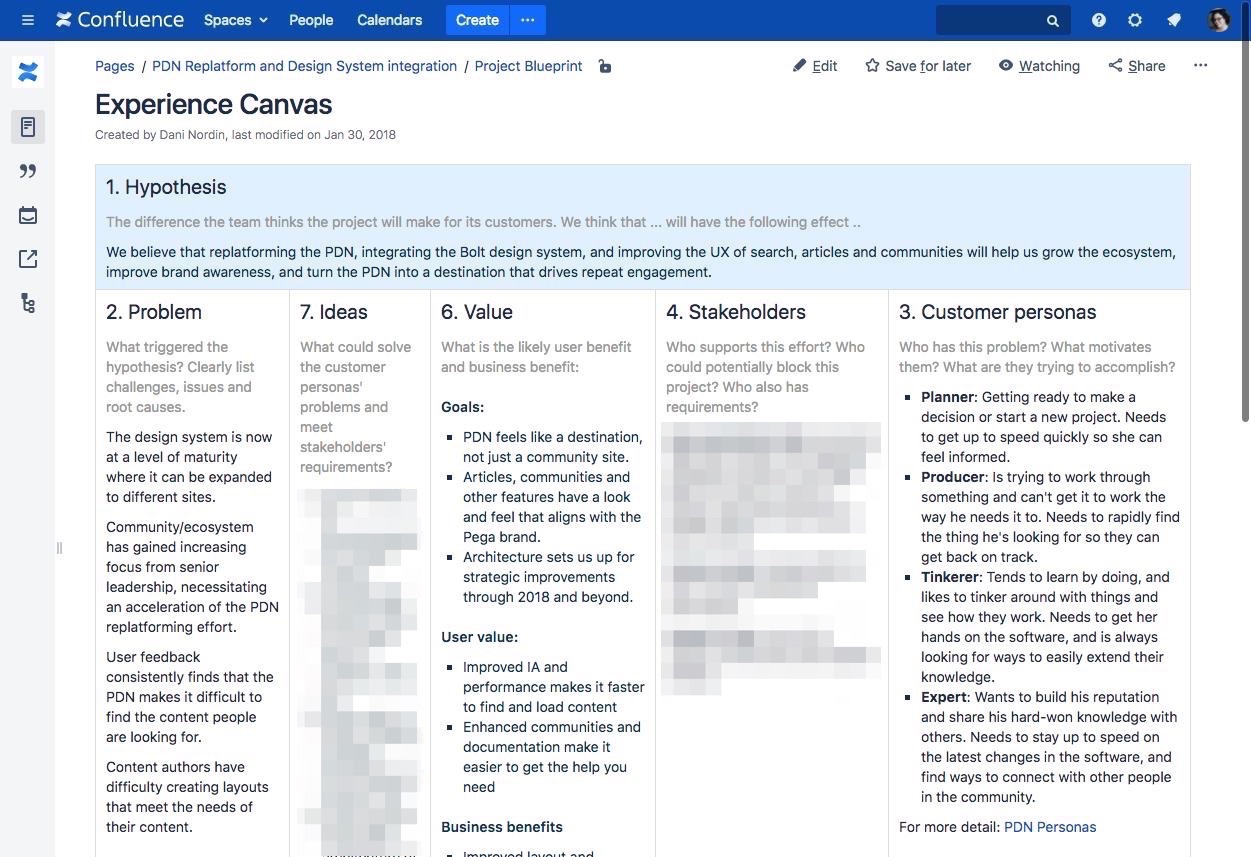
Task: Open the create-from-template ellipsis button
Action: (x=528, y=20)
